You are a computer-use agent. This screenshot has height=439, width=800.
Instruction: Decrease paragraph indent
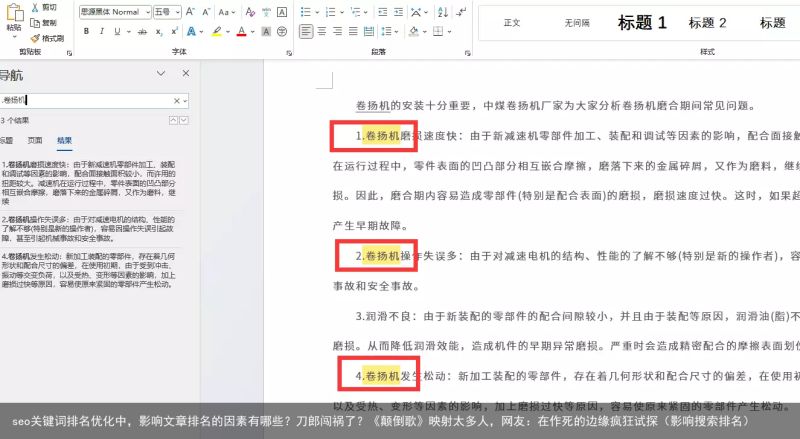[383, 11]
